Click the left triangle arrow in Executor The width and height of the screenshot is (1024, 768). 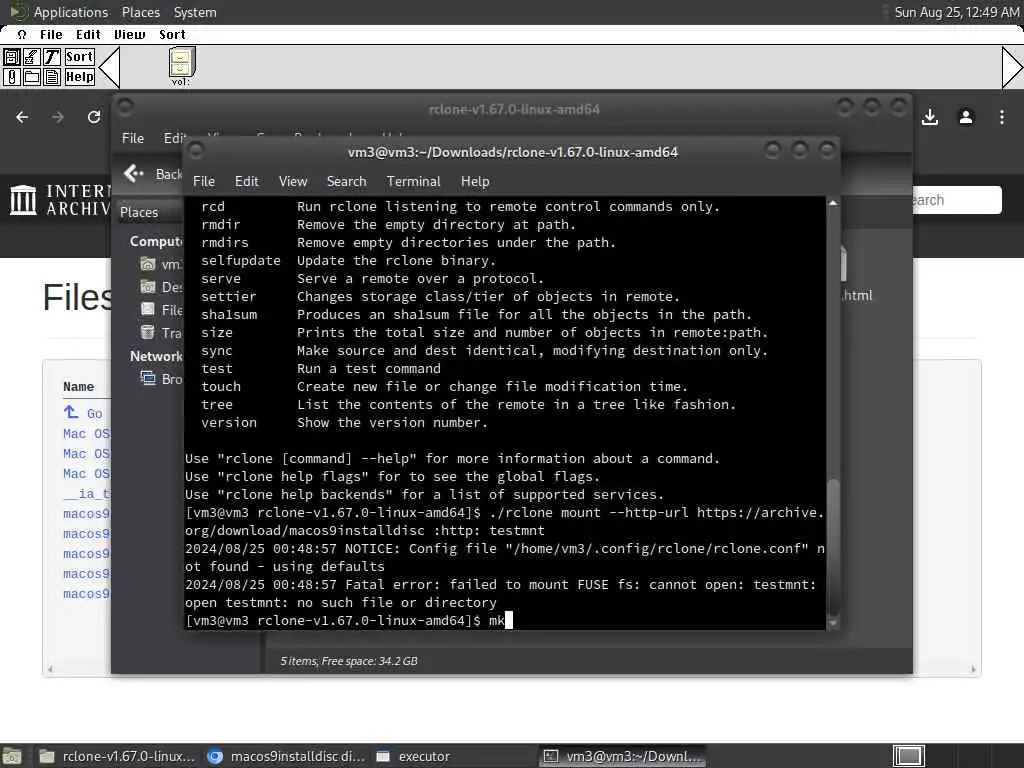pyautogui.click(x=109, y=67)
